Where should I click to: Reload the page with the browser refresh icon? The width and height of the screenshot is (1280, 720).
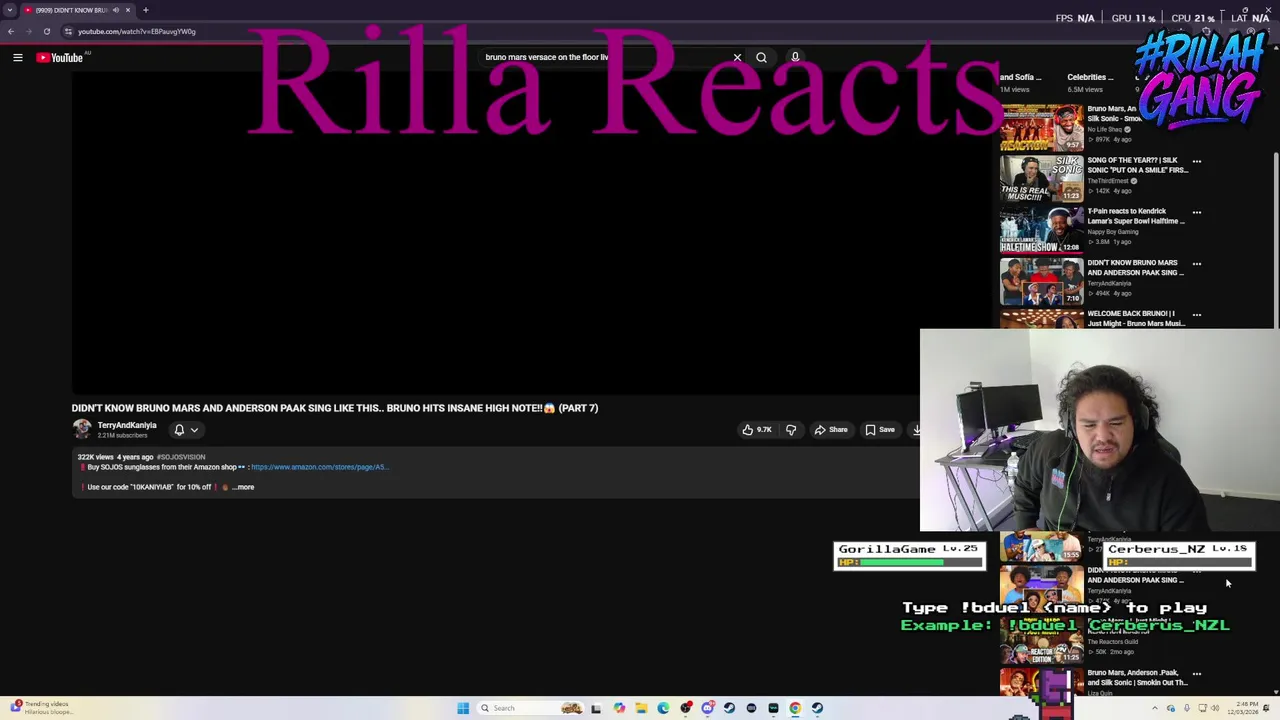(x=46, y=31)
